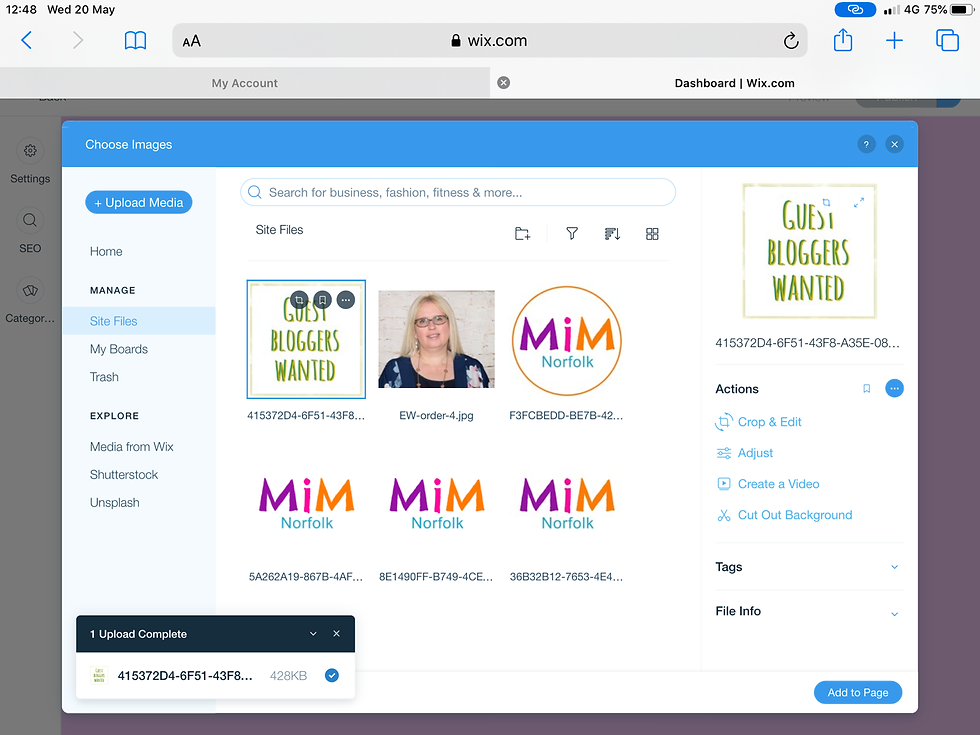Select the circular MiM Norfolk logo
Viewport: 980px width, 735px height.
567,341
